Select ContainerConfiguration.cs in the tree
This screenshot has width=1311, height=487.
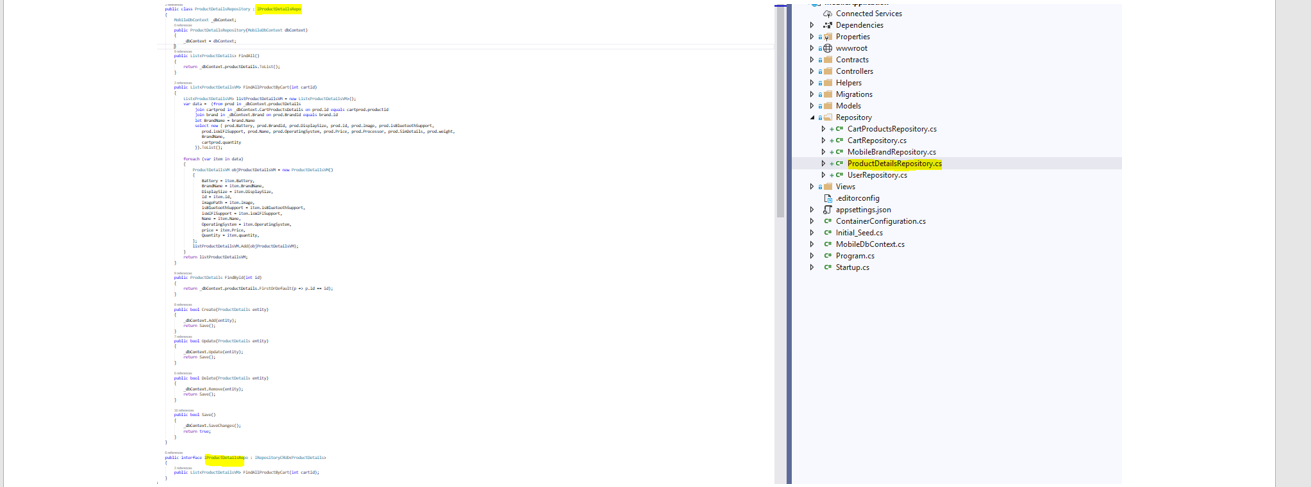point(881,221)
